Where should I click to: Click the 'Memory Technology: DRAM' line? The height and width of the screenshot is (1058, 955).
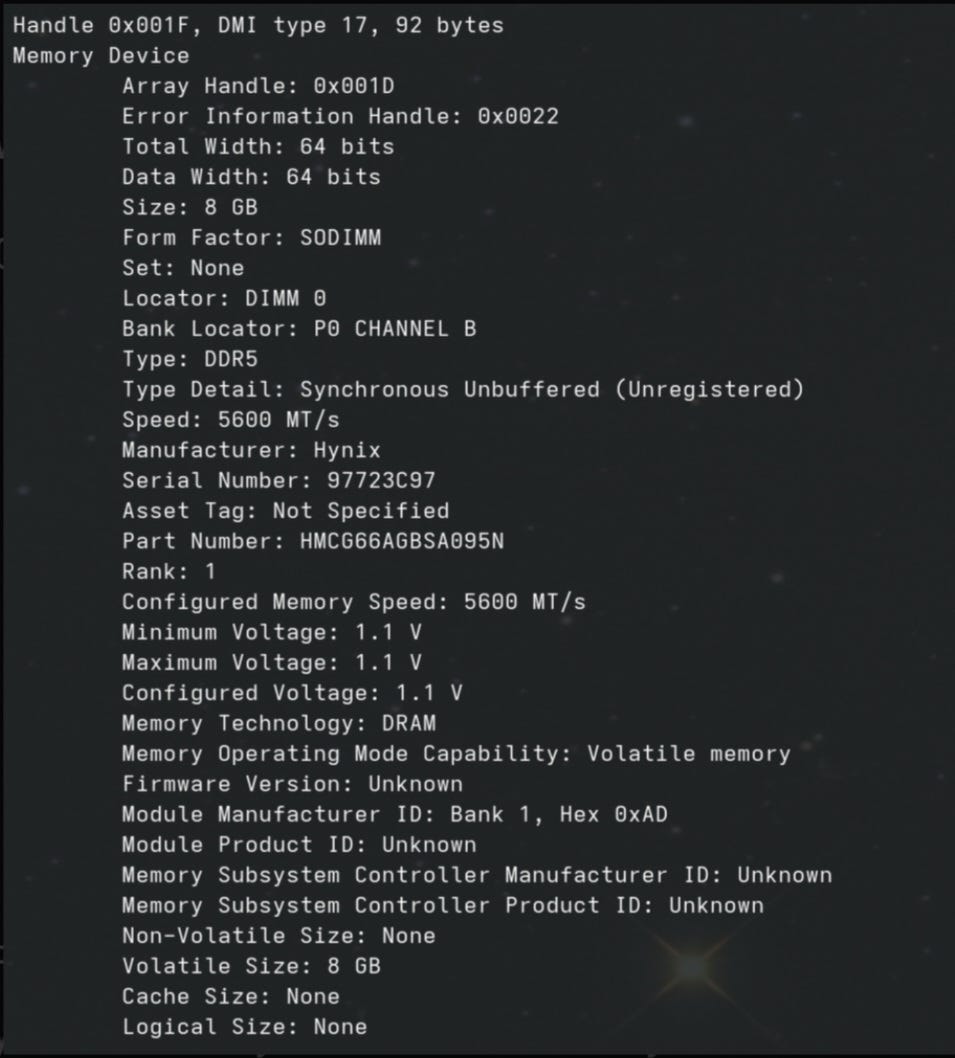(x=278, y=723)
